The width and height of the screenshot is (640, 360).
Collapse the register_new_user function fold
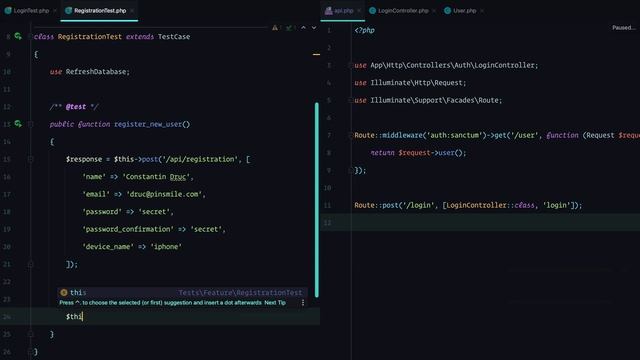[31, 124]
